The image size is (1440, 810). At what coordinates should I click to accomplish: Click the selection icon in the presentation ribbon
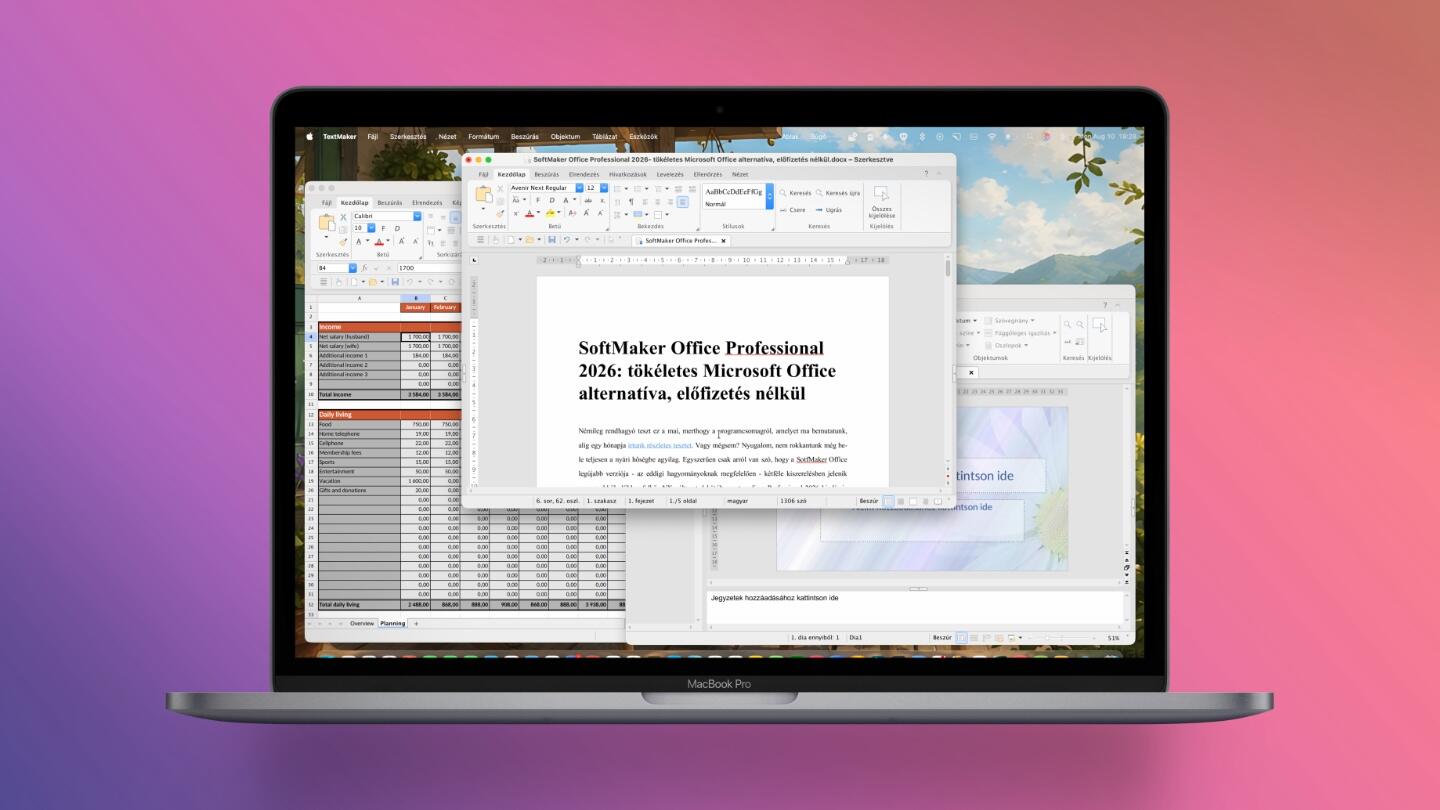click(x=1100, y=325)
